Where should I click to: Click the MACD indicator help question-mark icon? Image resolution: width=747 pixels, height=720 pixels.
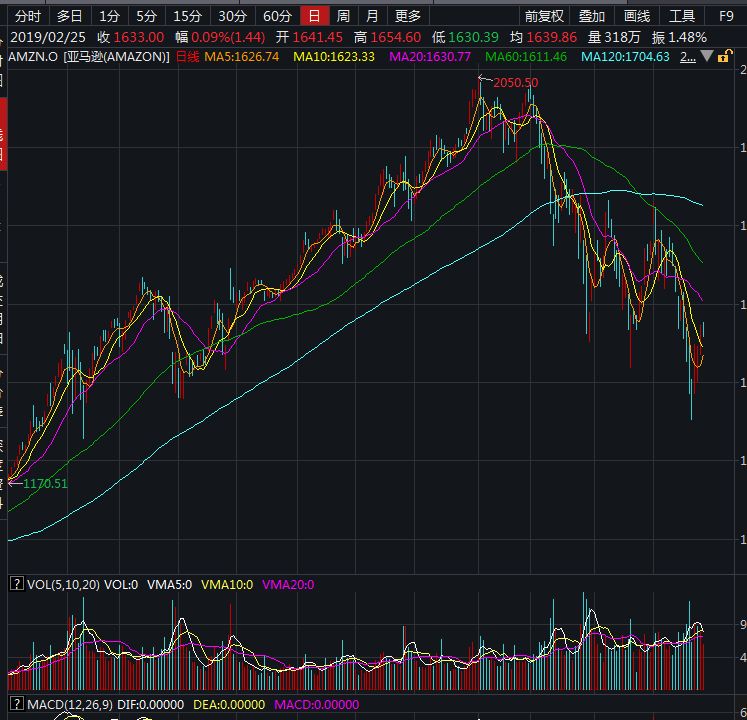tap(16, 705)
